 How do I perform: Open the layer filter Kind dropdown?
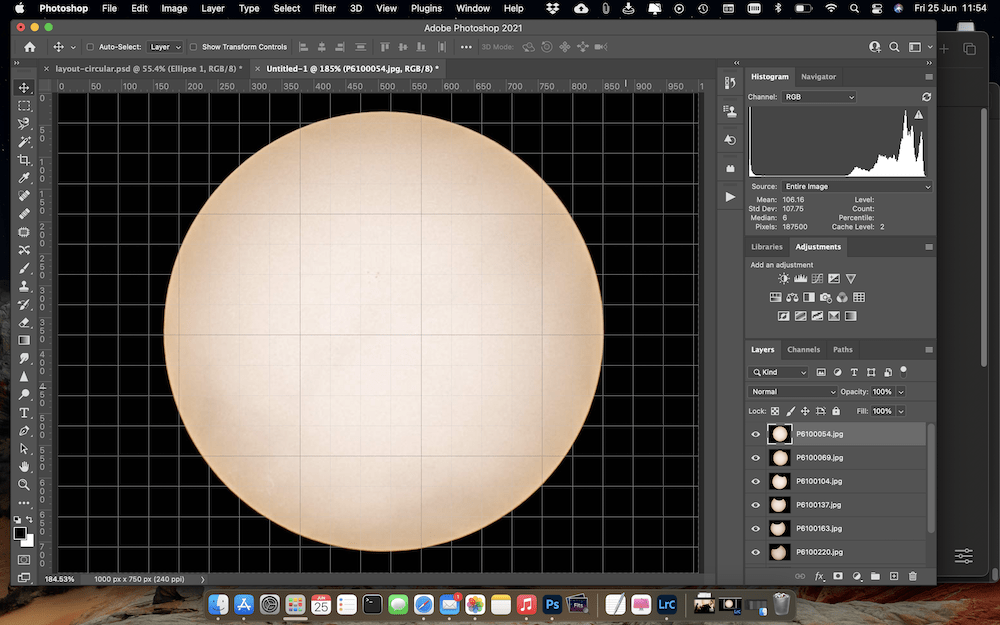click(779, 372)
